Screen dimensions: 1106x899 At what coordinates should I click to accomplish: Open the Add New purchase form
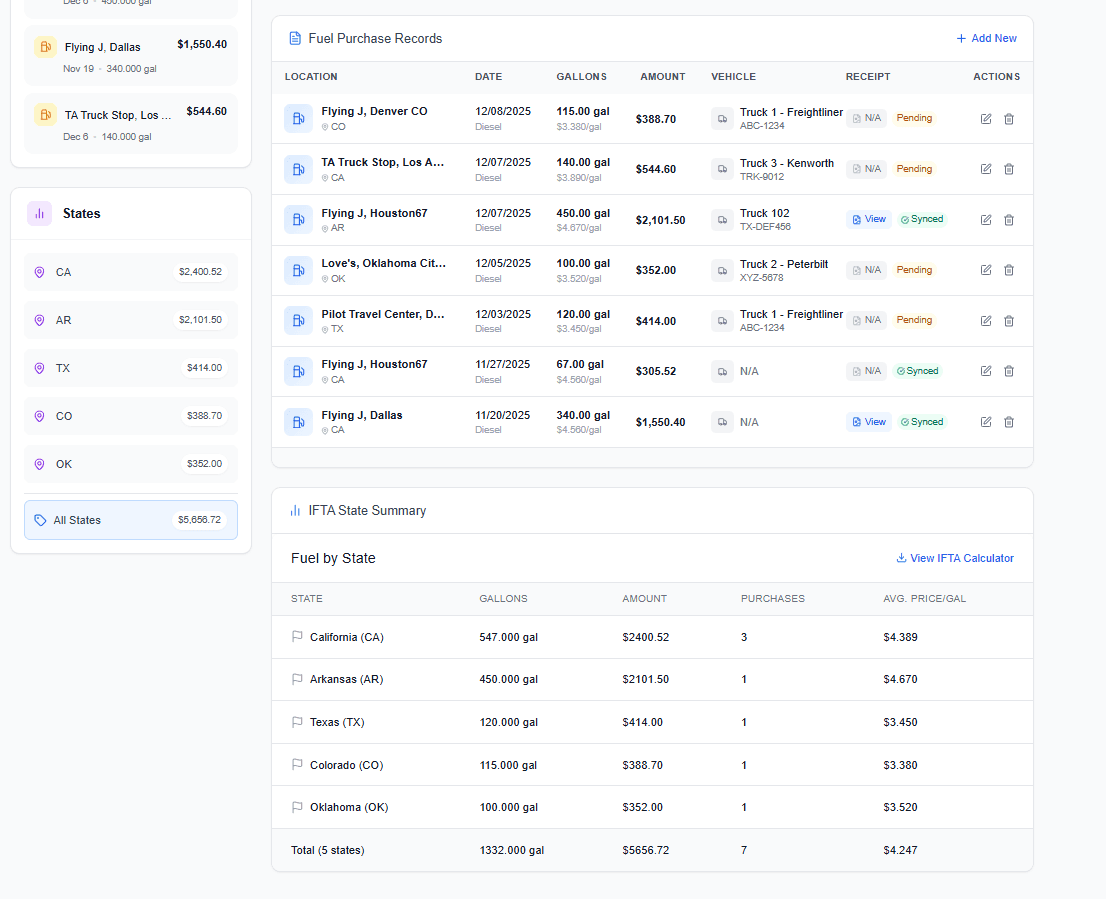pos(986,38)
